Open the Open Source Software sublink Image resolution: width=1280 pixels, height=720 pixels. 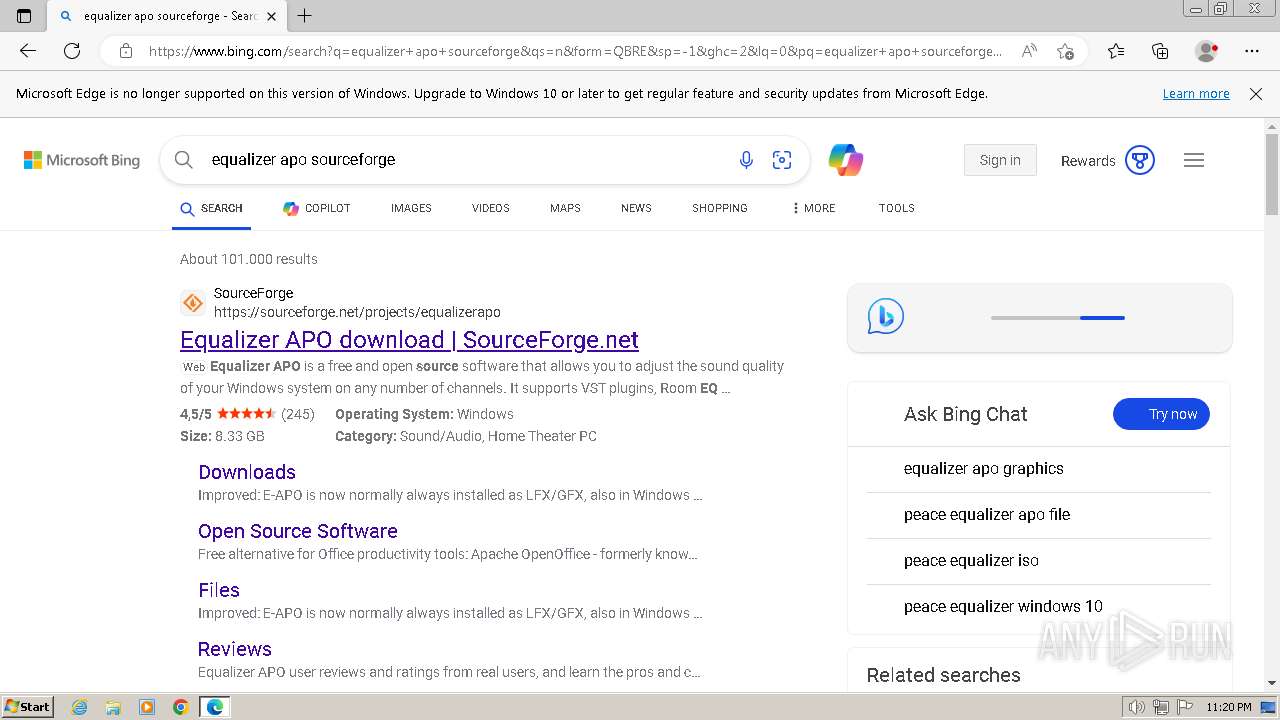pos(298,531)
